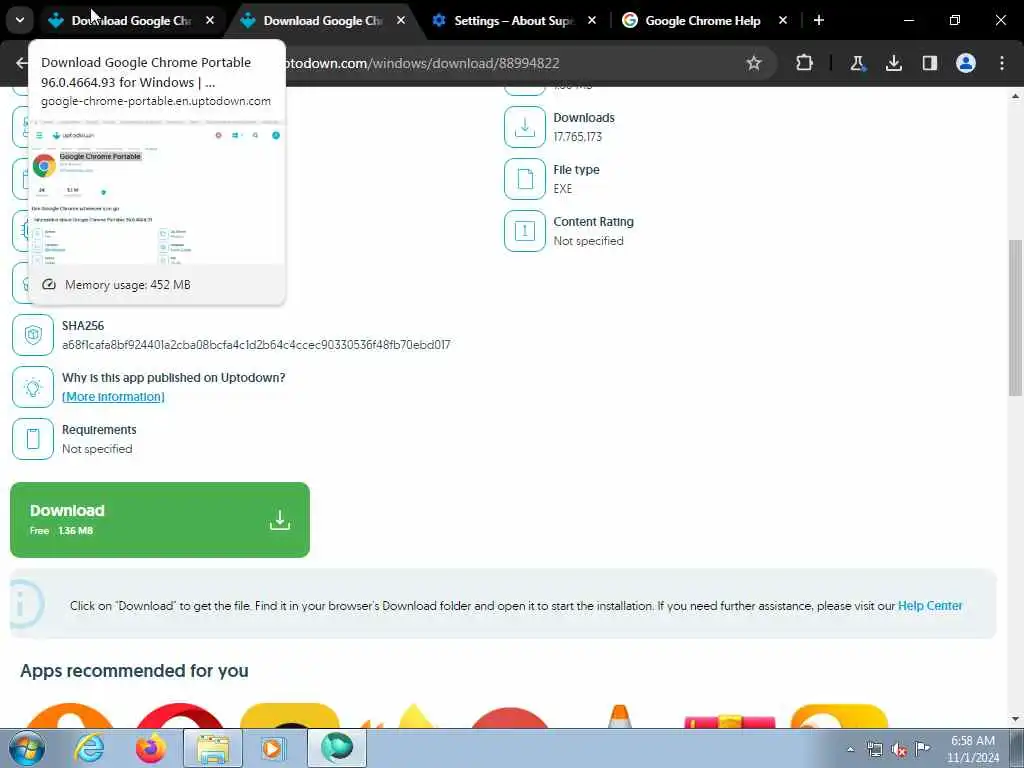Click the SHA256 shield icon
This screenshot has width=1024, height=768.
(33, 335)
